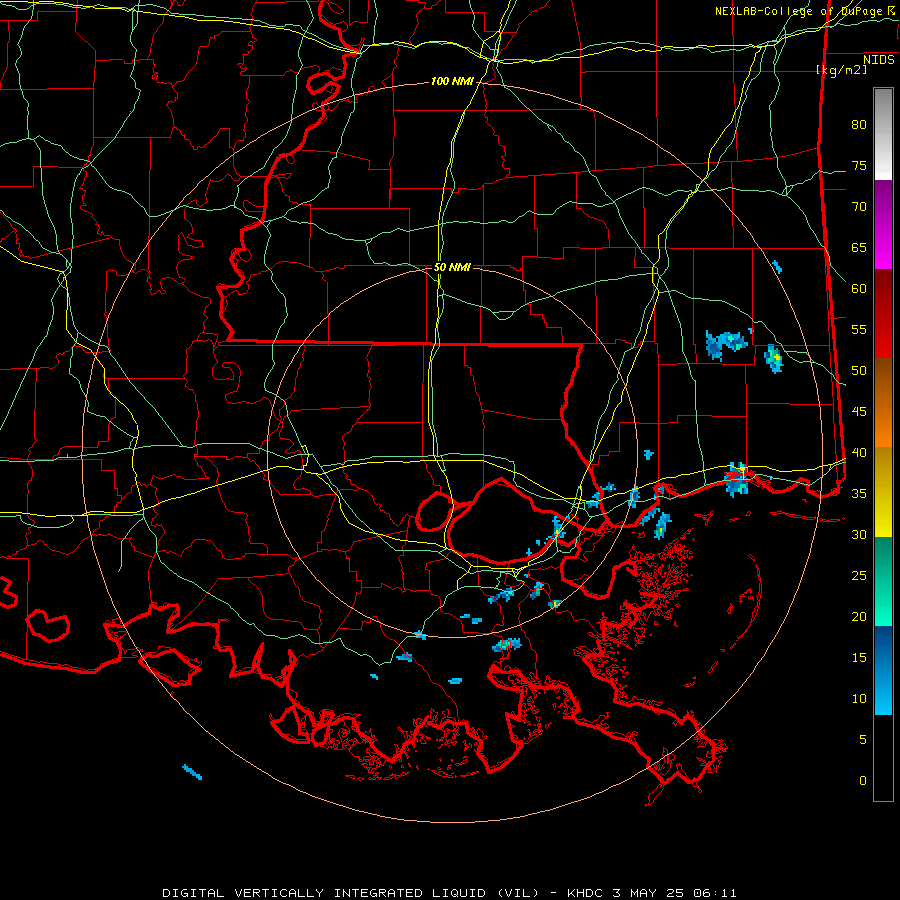This screenshot has width=900, height=900.
Task: Click the scale value "25"
Action: click(x=859, y=576)
